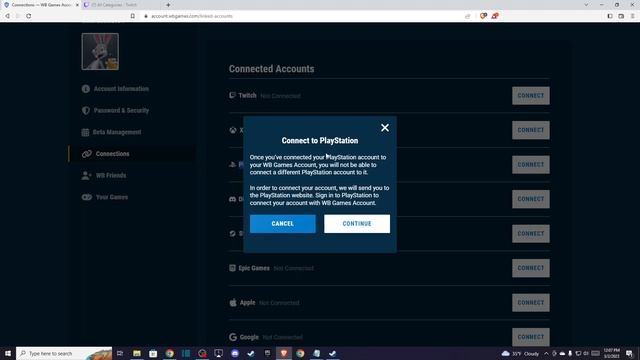Image resolution: width=640 pixels, height=360 pixels.
Task: Open Discord from taskbar
Action: click(x=235, y=353)
